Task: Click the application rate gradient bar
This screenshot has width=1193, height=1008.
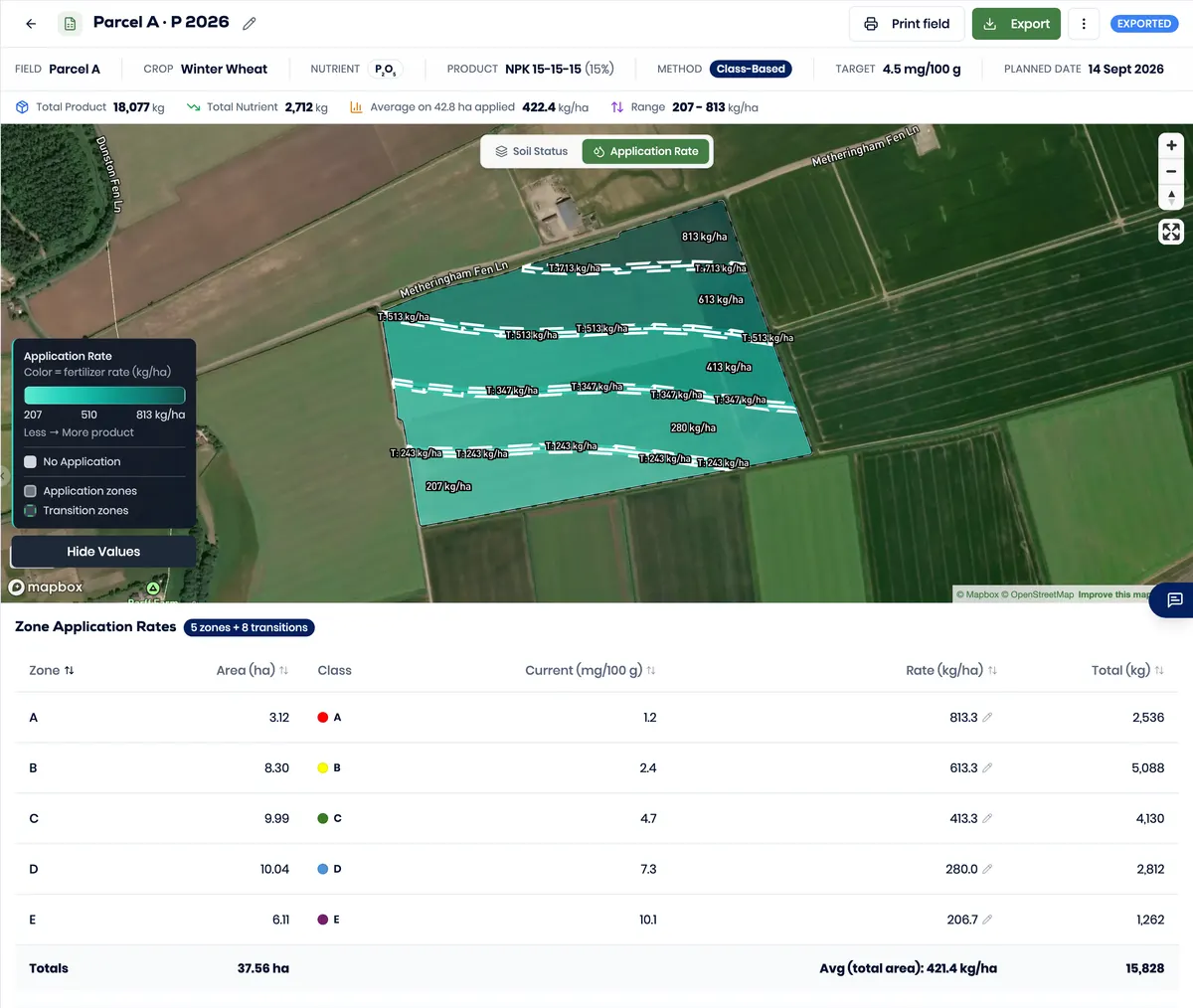Action: tap(104, 395)
